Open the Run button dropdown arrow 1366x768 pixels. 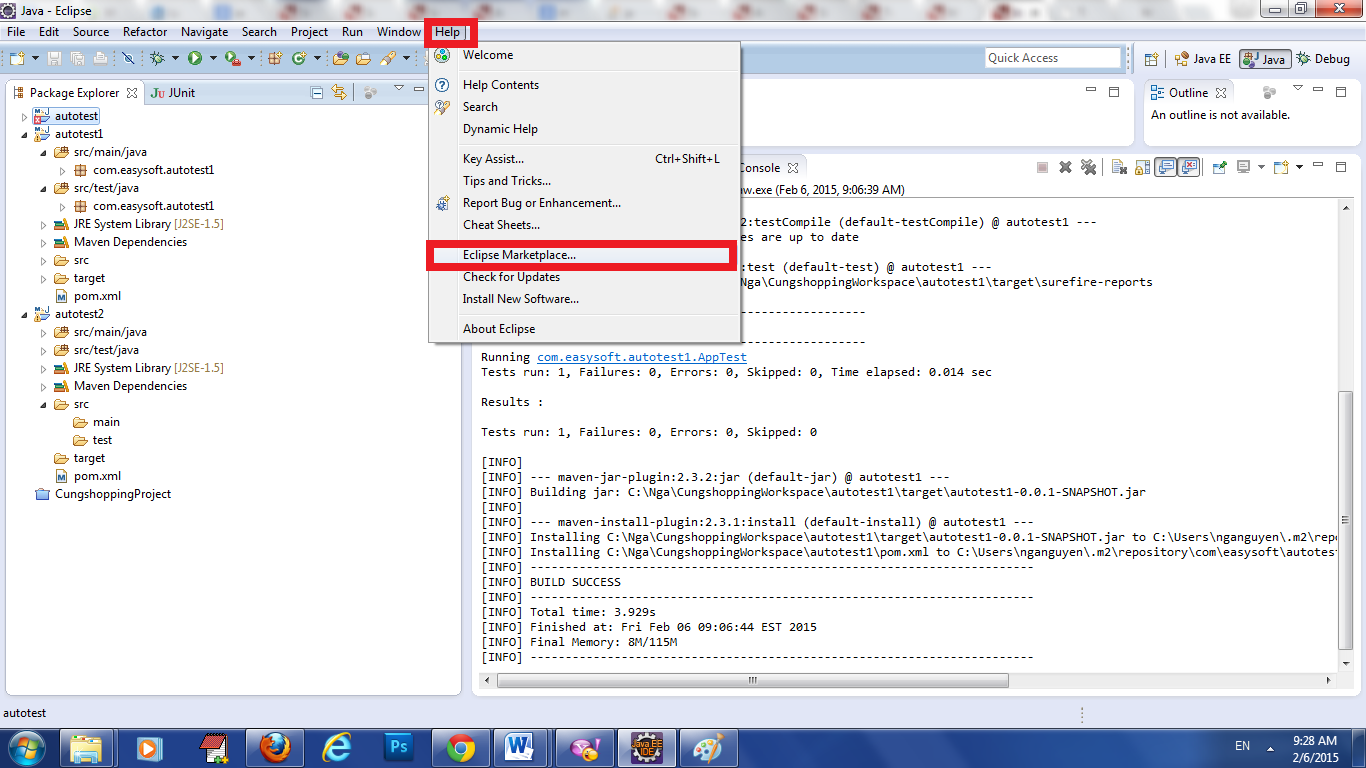coord(213,59)
